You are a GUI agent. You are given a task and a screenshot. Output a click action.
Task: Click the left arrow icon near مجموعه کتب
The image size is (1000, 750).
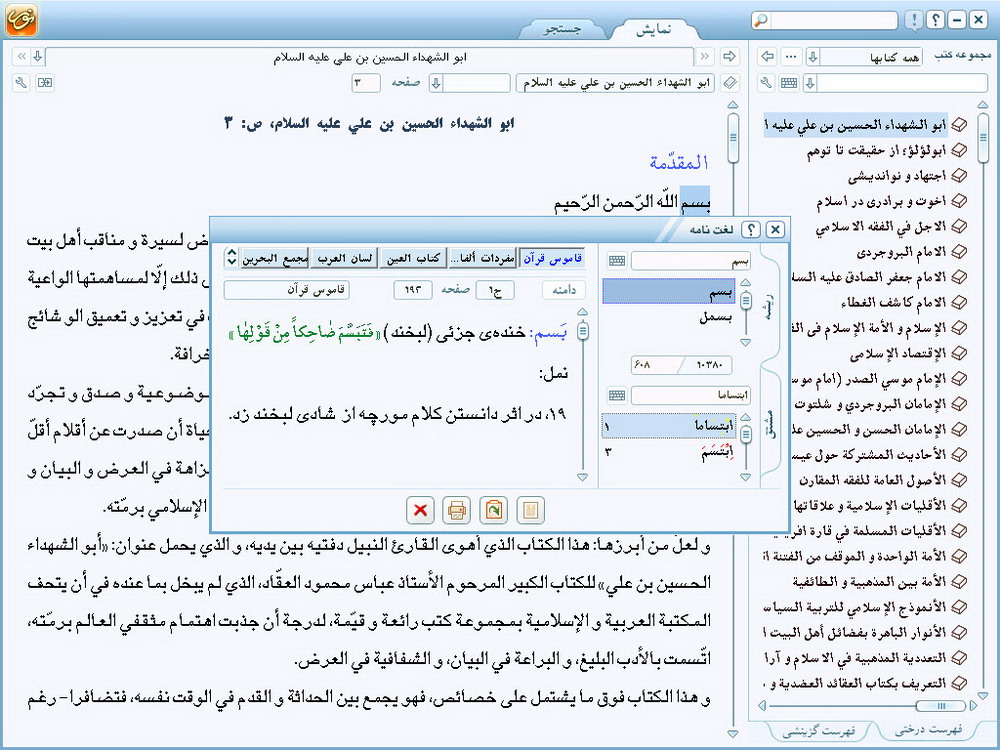768,57
